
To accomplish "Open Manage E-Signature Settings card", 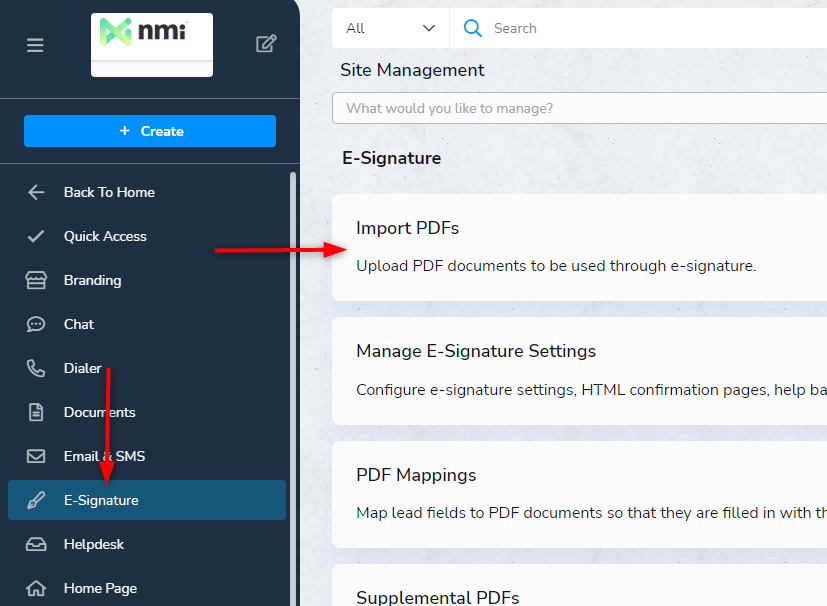I will click(579, 371).
